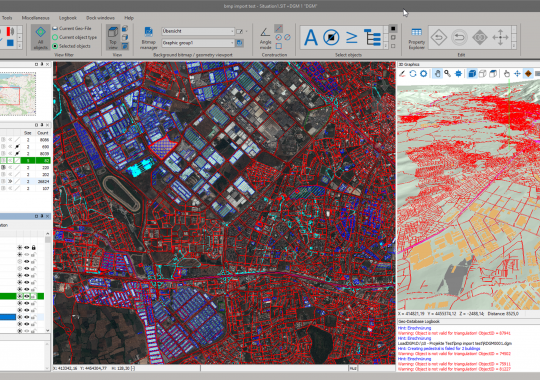Click the Count column header
This screenshot has height=380, width=540.
coord(43,133)
